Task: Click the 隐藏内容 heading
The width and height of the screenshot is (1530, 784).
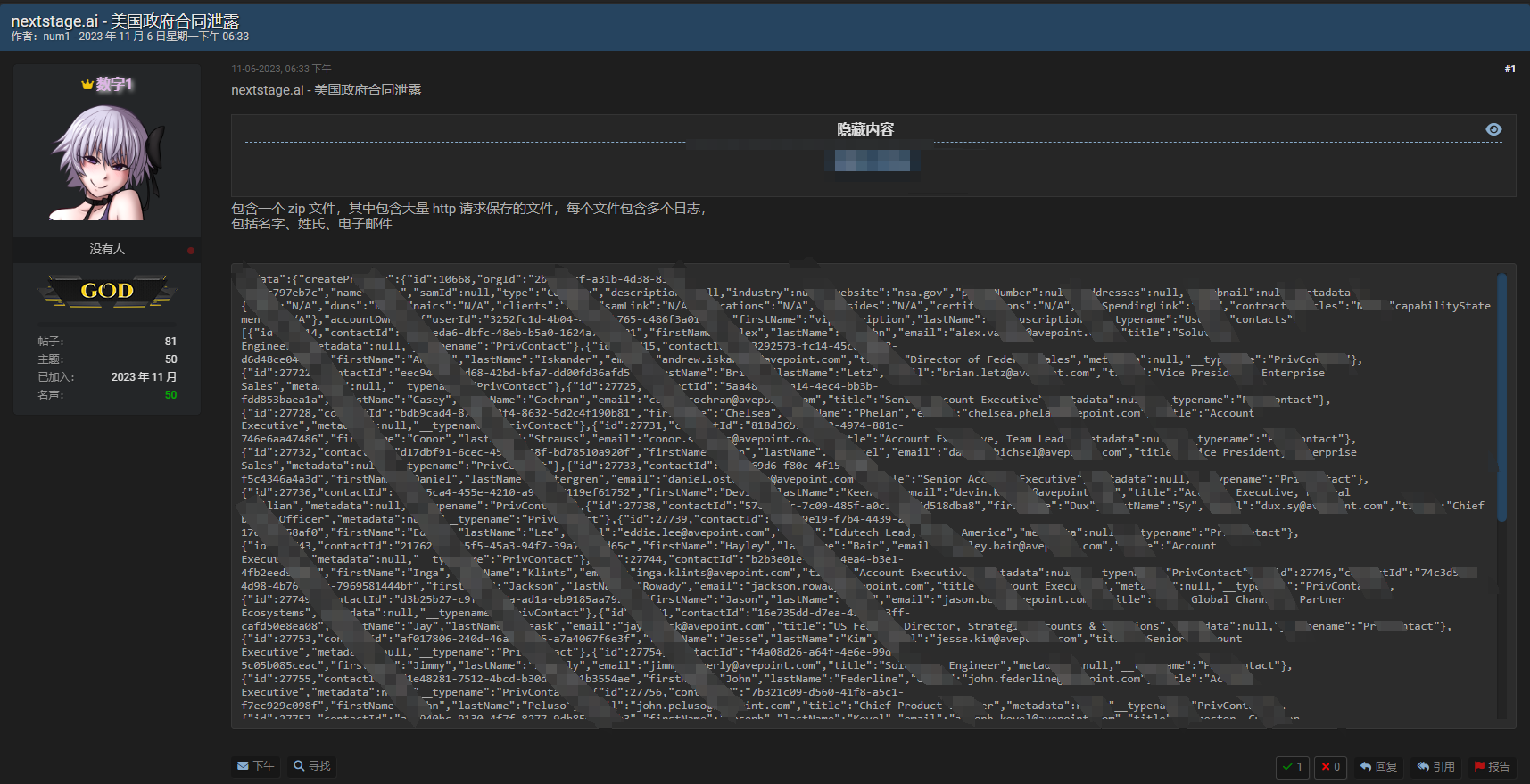Action: coord(865,130)
